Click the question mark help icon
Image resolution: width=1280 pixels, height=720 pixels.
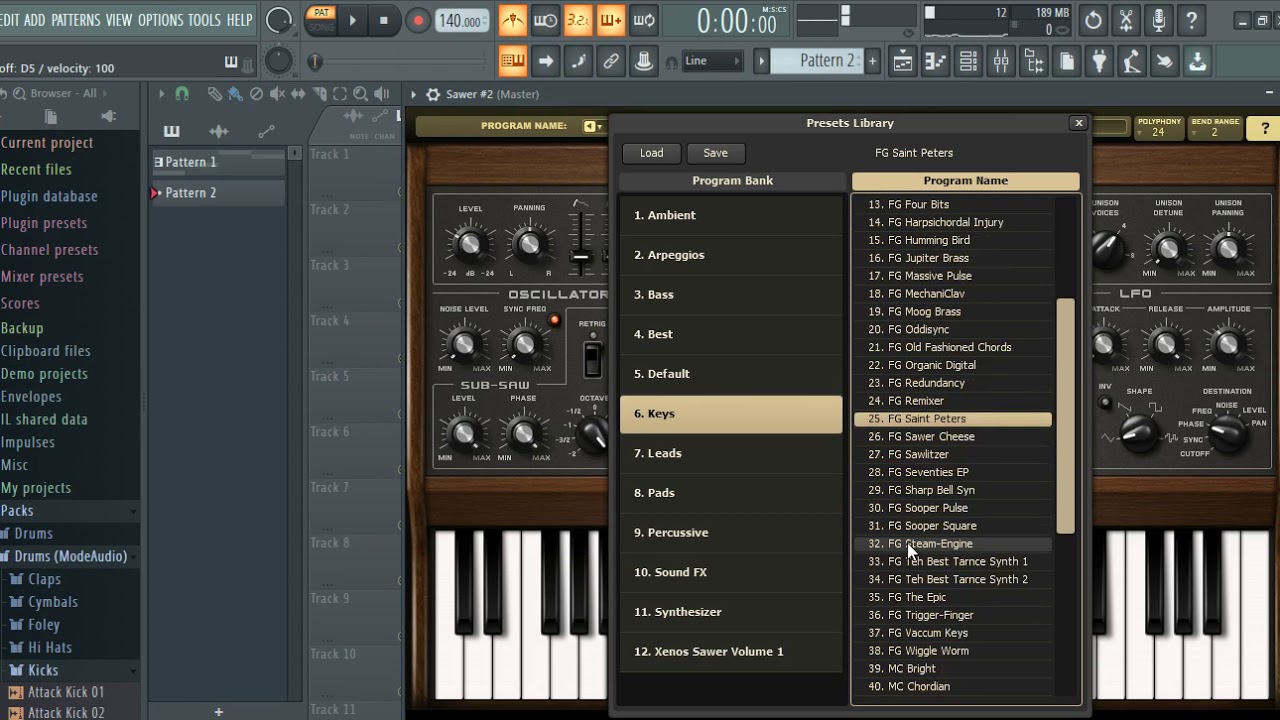pyautogui.click(x=1192, y=20)
